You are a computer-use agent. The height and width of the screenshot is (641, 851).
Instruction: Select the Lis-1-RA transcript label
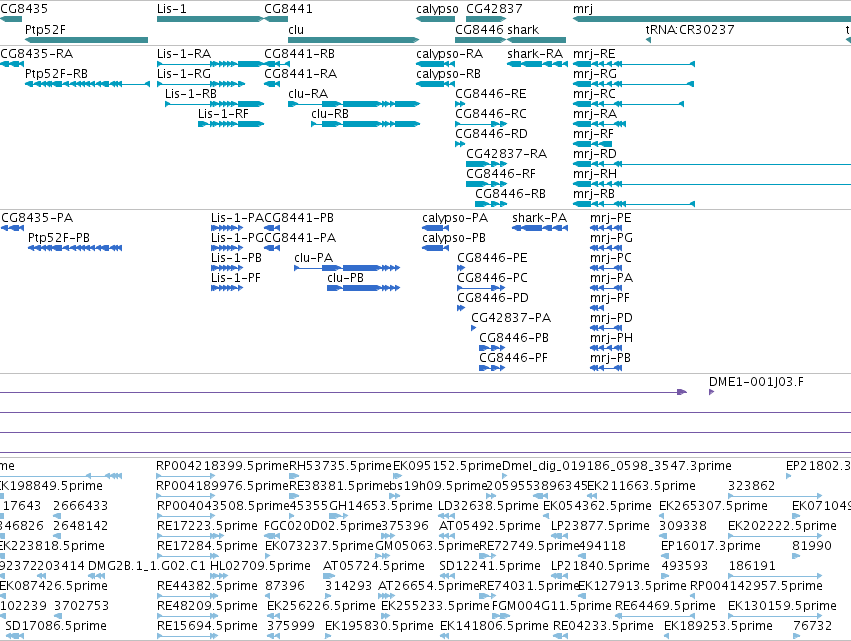(x=184, y=54)
